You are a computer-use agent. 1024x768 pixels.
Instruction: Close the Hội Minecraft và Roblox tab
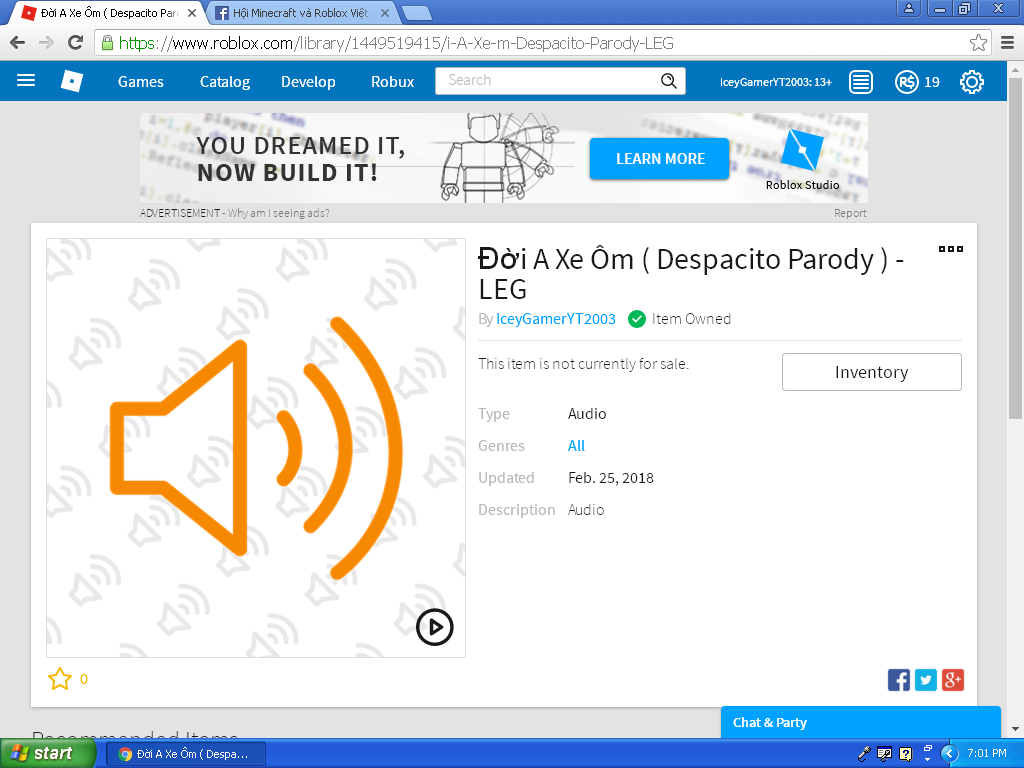click(x=385, y=13)
